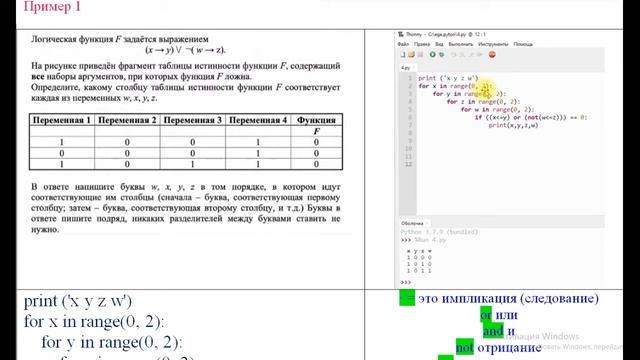640x360 pixels.
Task: Click the Step into debug icon
Action: (x=462, y=54)
